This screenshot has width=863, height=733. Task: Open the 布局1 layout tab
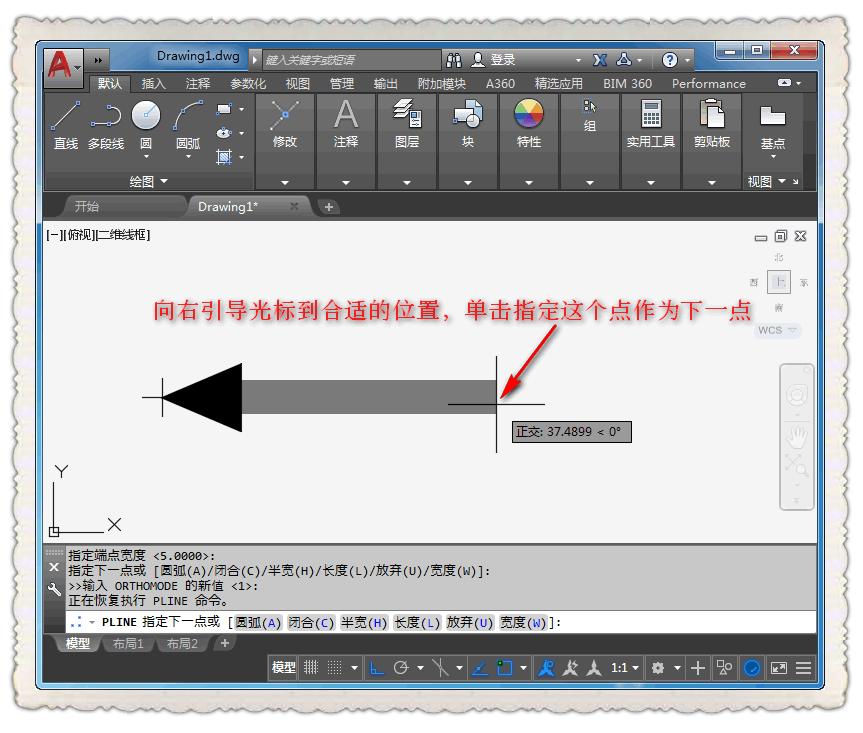click(128, 644)
